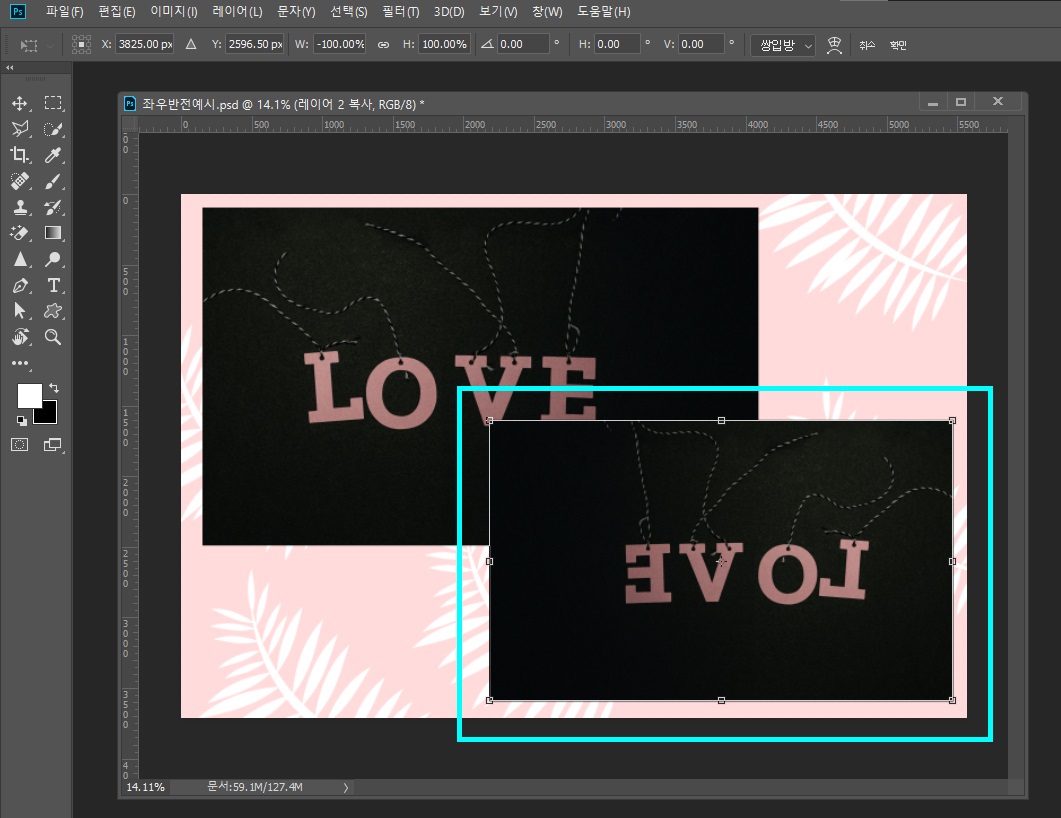The width and height of the screenshot is (1061, 818).
Task: Open the 도움말(H) menu
Action: (x=604, y=12)
